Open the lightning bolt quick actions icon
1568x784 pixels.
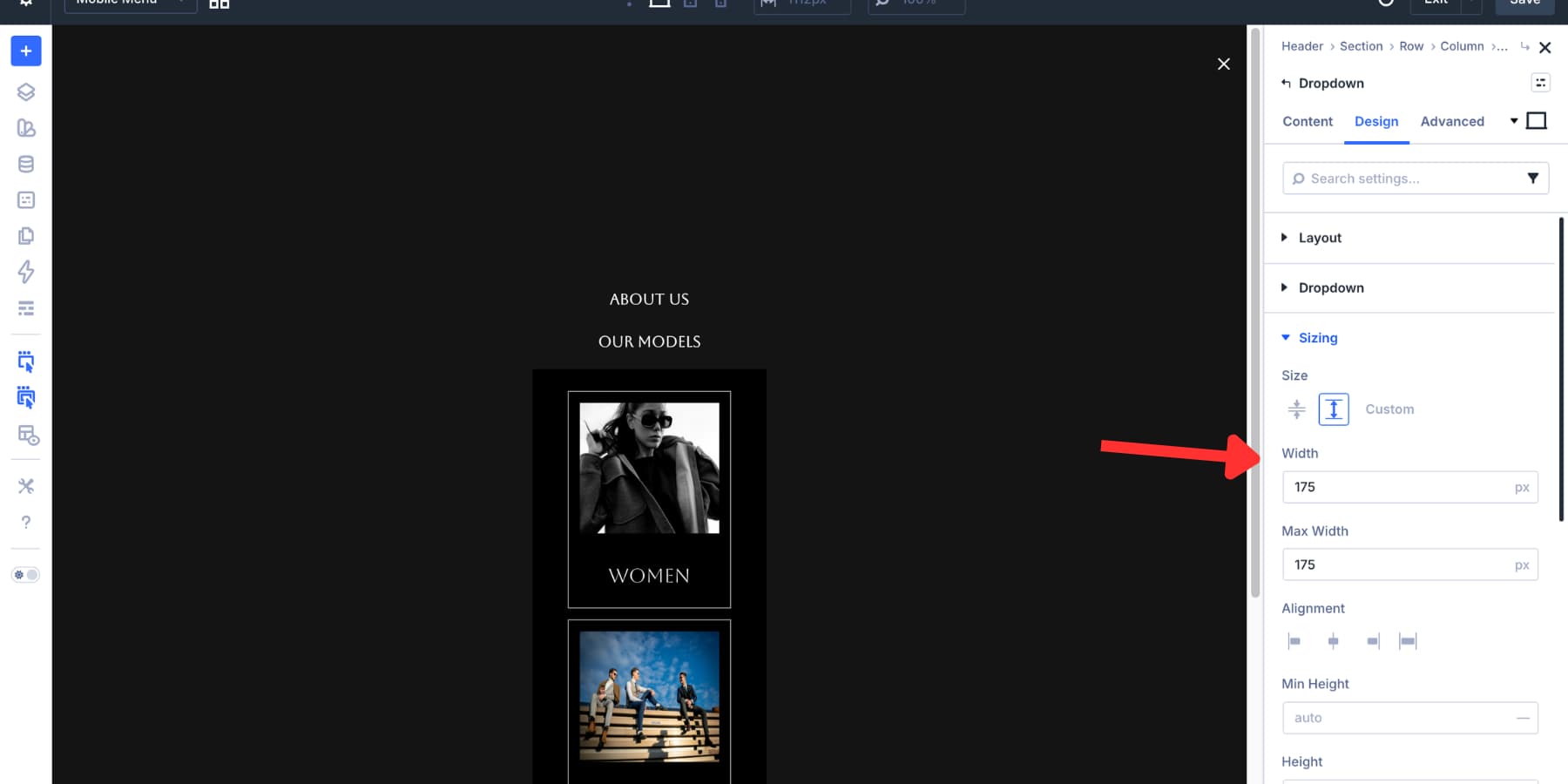click(x=26, y=272)
